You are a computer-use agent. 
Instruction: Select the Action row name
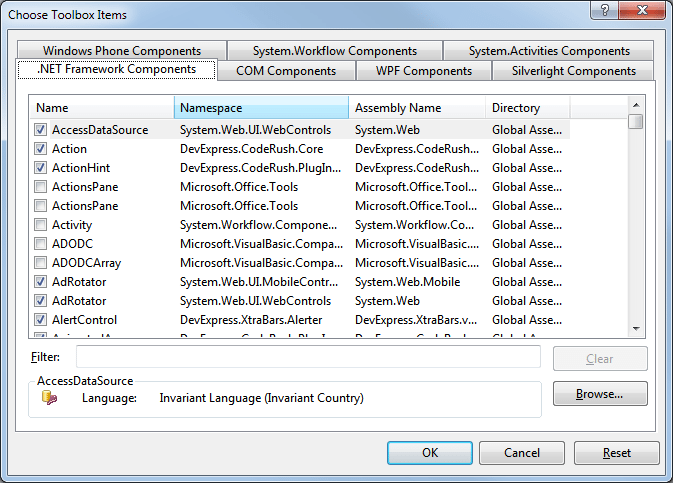[x=70, y=149]
